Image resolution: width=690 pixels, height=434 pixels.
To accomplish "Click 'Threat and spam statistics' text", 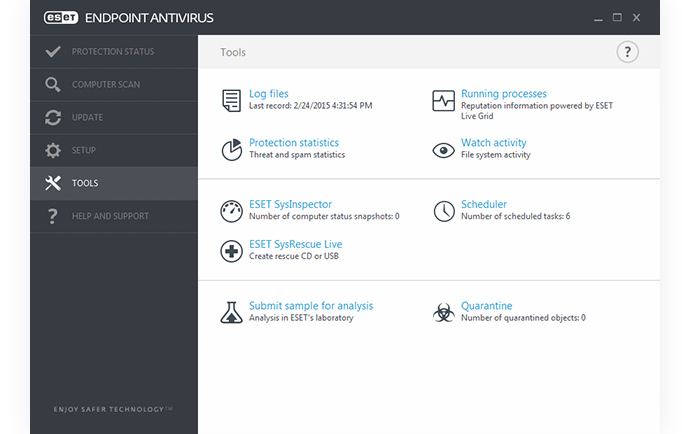I will 297,155.
